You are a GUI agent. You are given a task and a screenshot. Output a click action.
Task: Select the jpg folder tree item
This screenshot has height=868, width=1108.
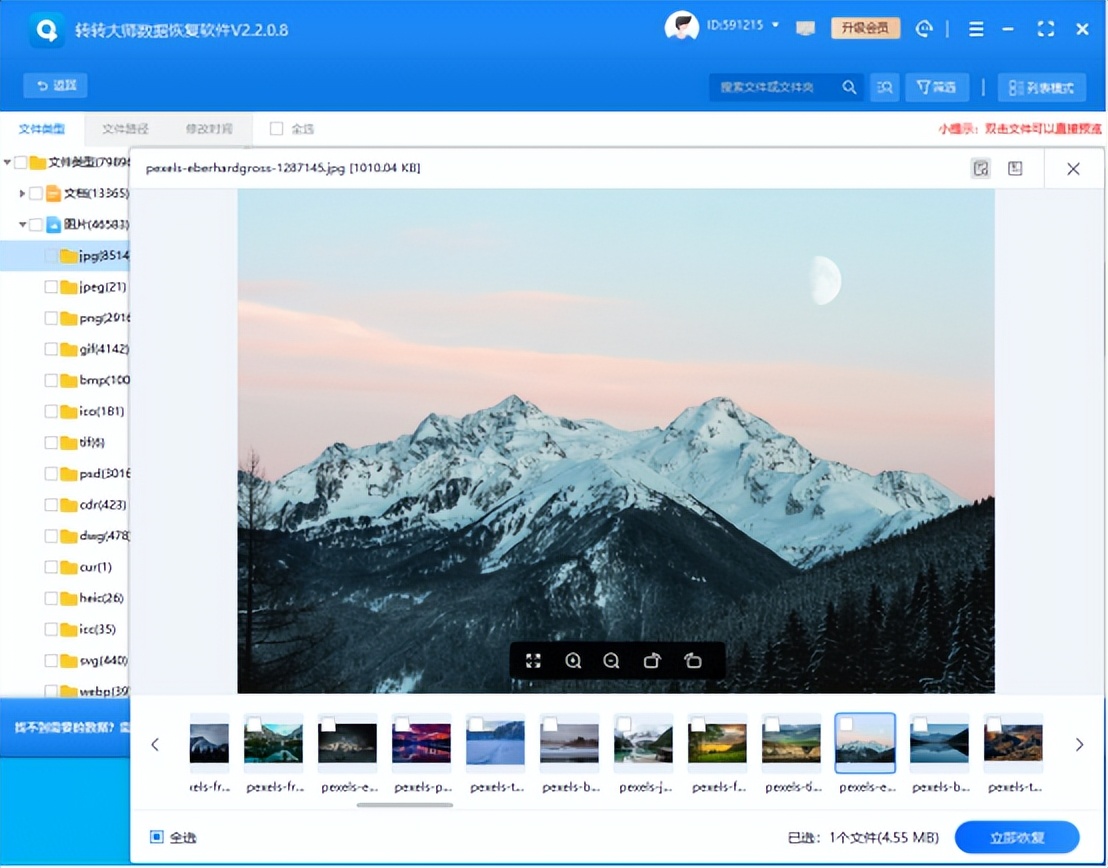pos(65,256)
